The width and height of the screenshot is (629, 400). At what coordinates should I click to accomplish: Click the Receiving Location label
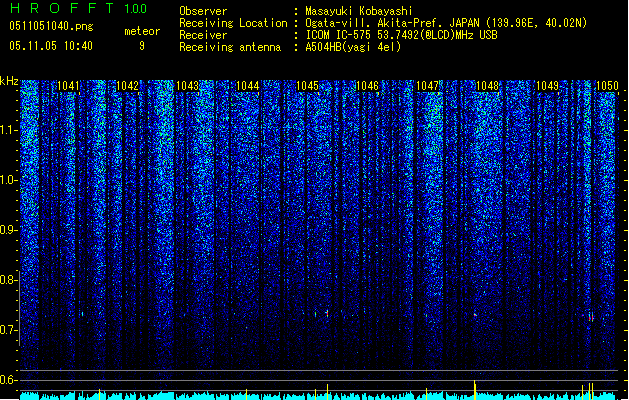(233, 23)
